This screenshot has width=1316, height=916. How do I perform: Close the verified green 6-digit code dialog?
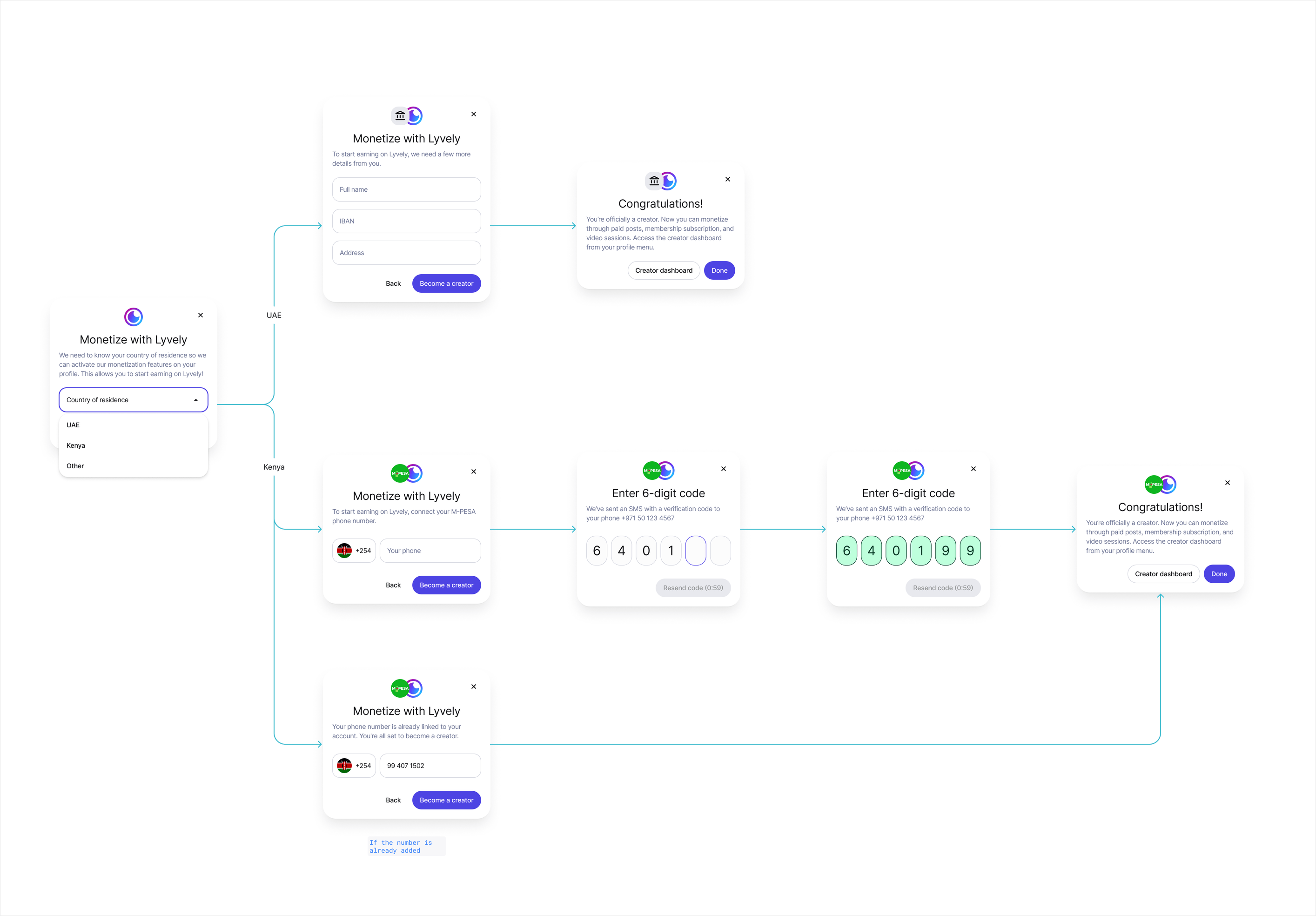tap(973, 469)
